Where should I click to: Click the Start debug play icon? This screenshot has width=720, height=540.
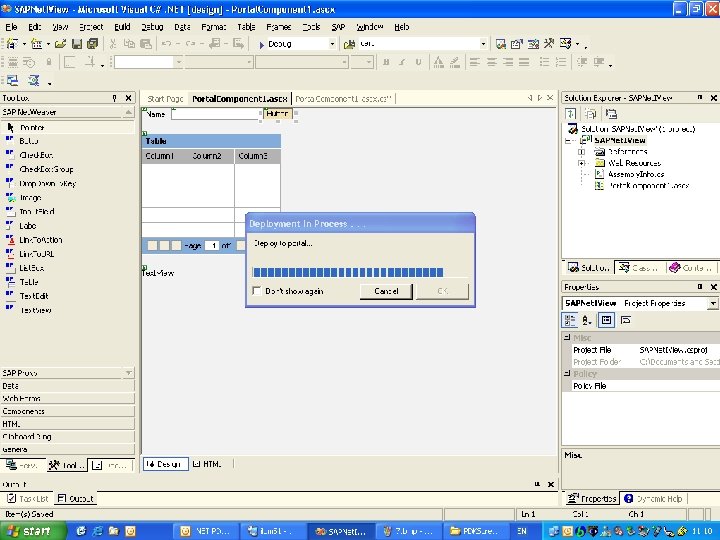tap(261, 45)
